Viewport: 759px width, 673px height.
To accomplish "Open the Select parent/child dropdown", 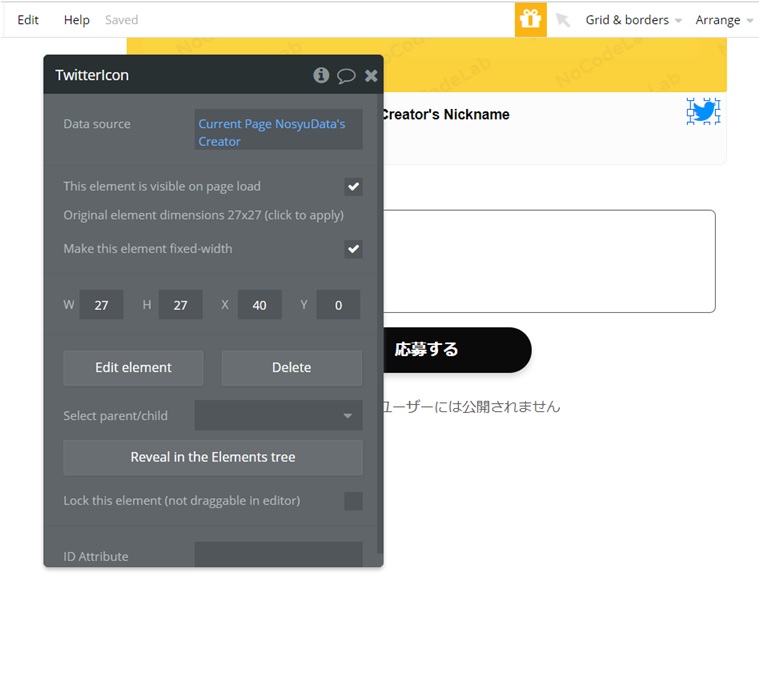I will click(278, 415).
